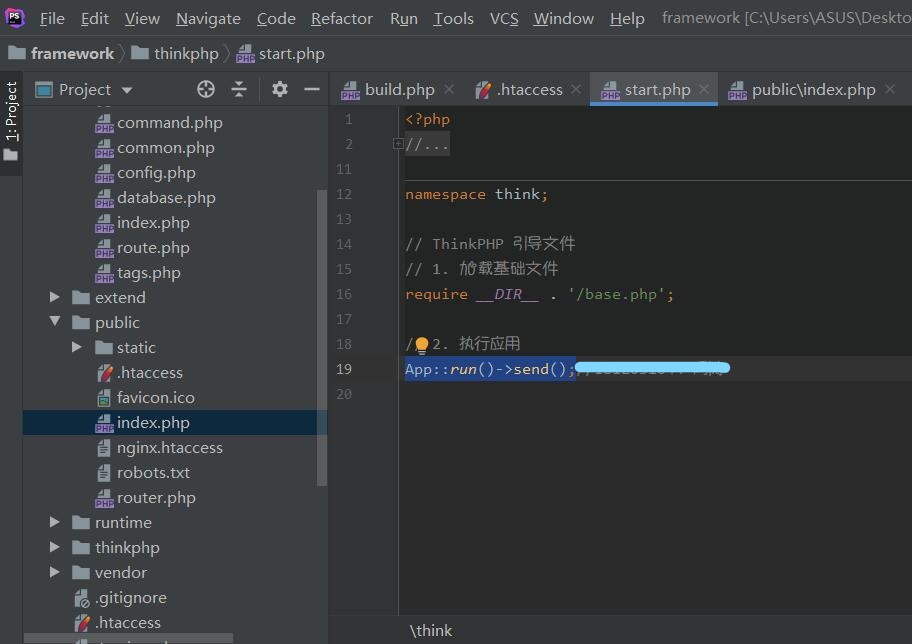Select command.php in project tree

tap(169, 123)
